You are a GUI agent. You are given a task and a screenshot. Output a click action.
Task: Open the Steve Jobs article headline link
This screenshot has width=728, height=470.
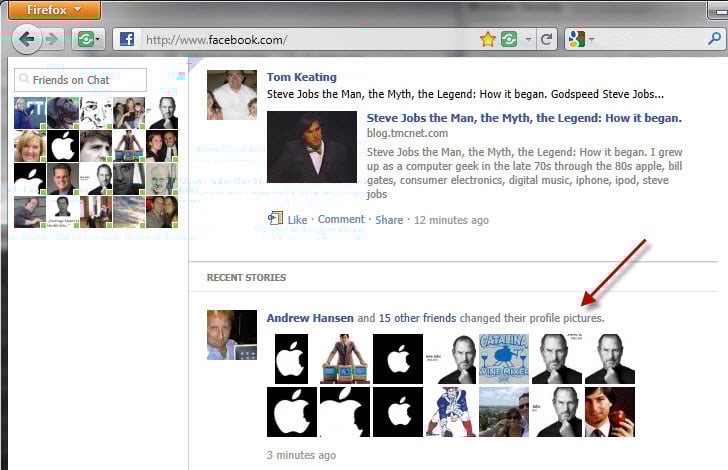coord(524,118)
